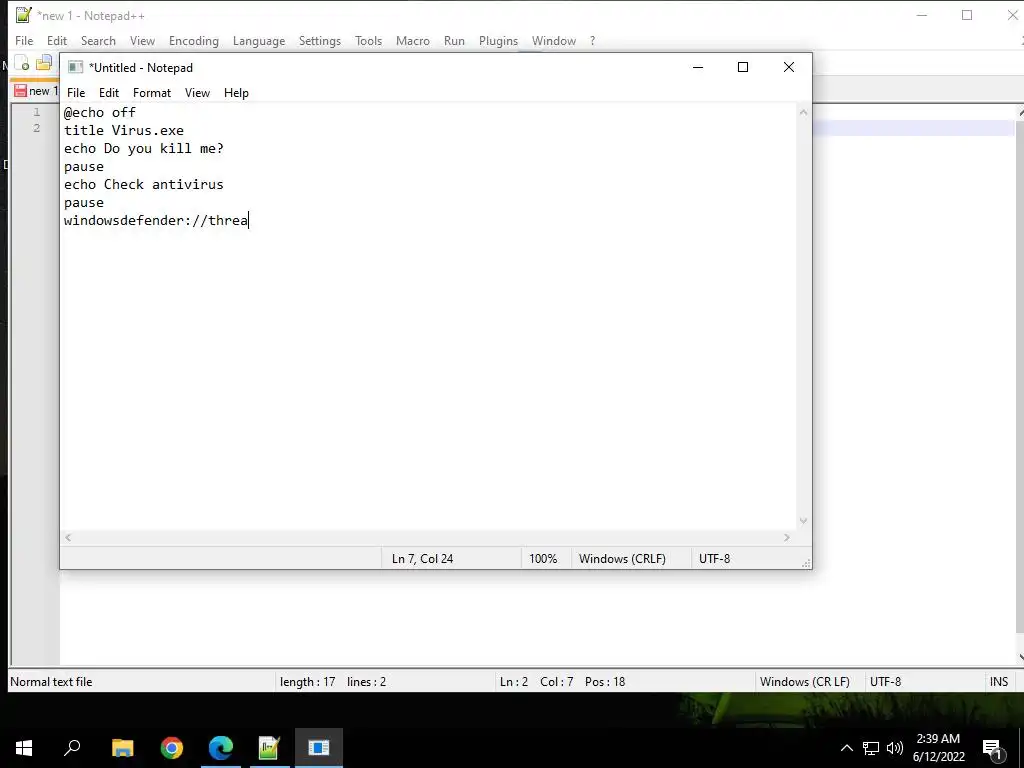The image size is (1024, 768).
Task: Open Notepad++ File menu
Action: (24, 40)
